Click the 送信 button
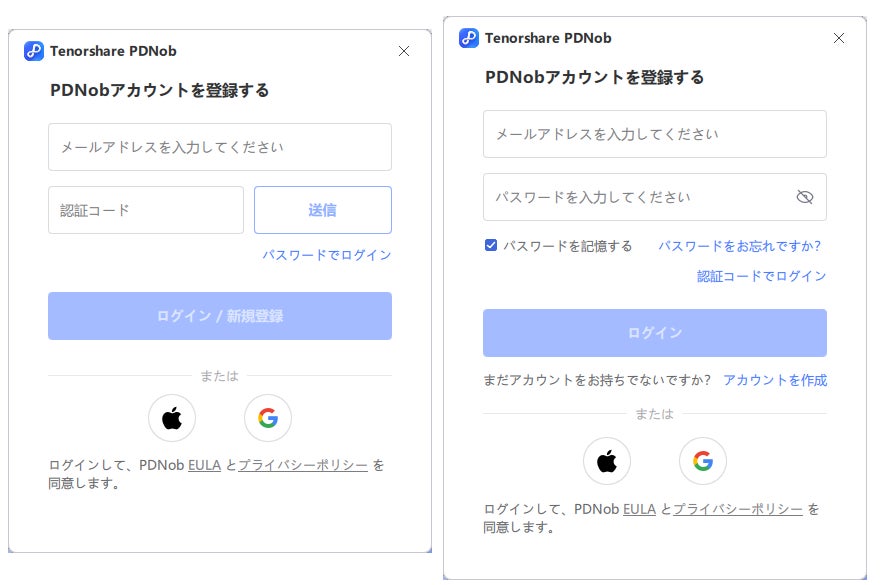The width and height of the screenshot is (881, 585). point(322,210)
